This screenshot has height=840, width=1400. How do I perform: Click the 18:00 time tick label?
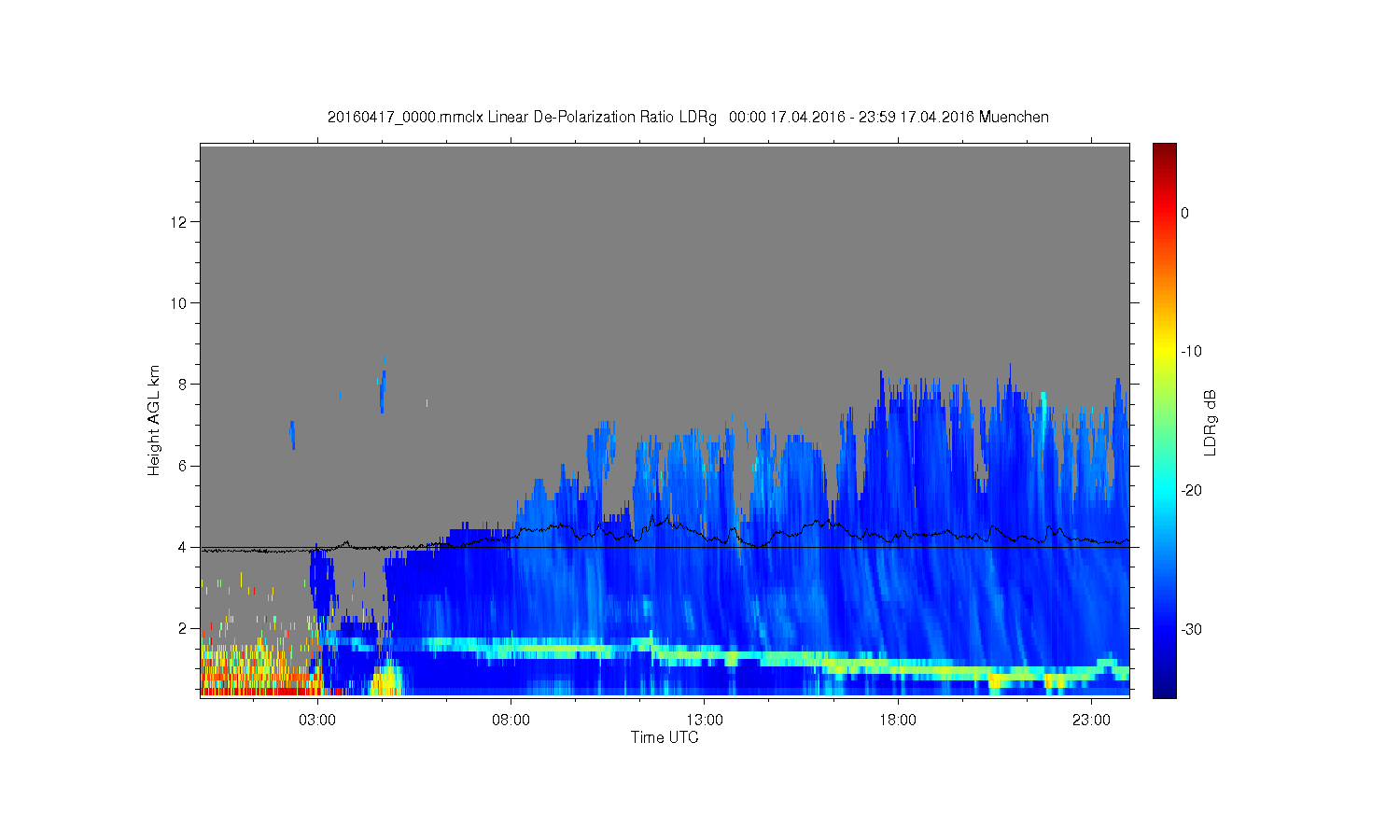tap(898, 721)
